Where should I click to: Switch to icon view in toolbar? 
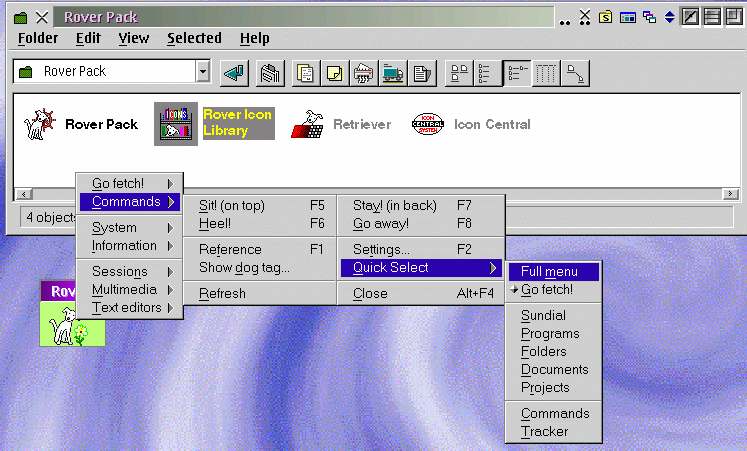click(x=459, y=73)
